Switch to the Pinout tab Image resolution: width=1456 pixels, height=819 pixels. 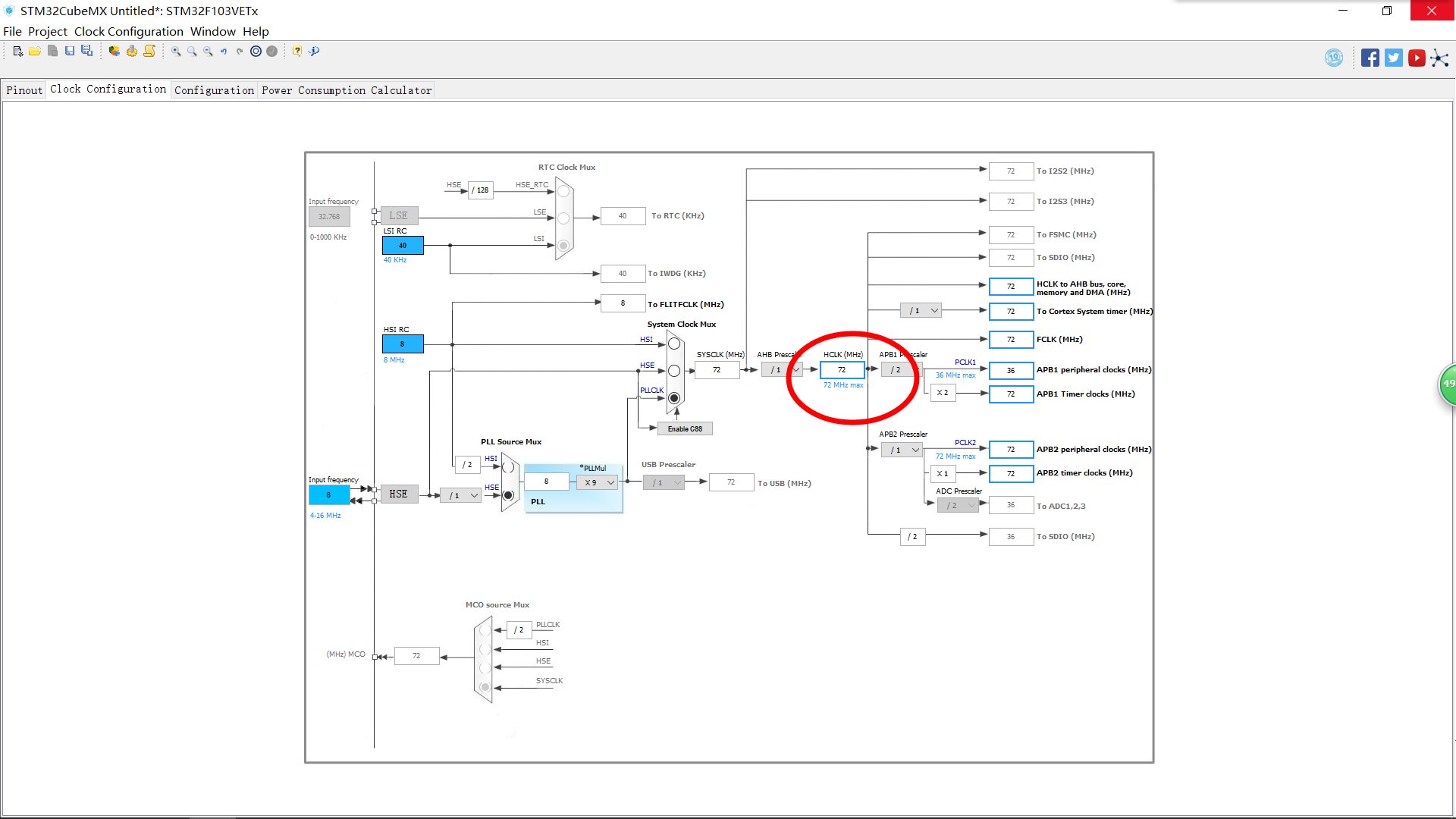(x=24, y=90)
